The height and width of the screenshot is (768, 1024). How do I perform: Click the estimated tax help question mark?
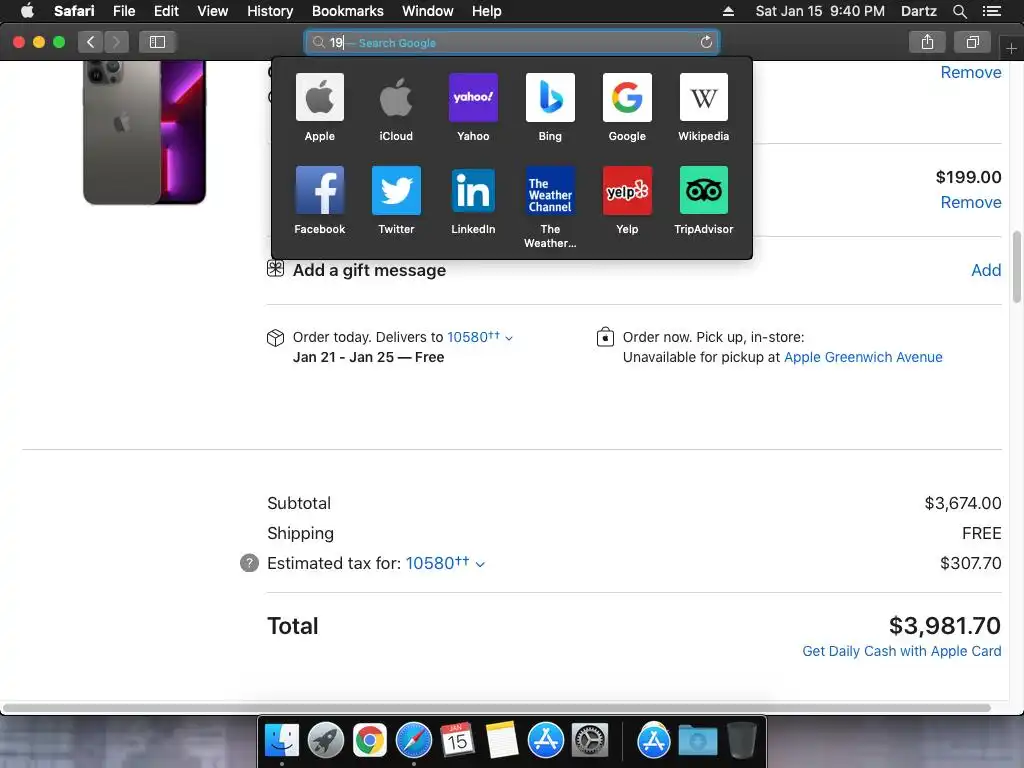249,563
